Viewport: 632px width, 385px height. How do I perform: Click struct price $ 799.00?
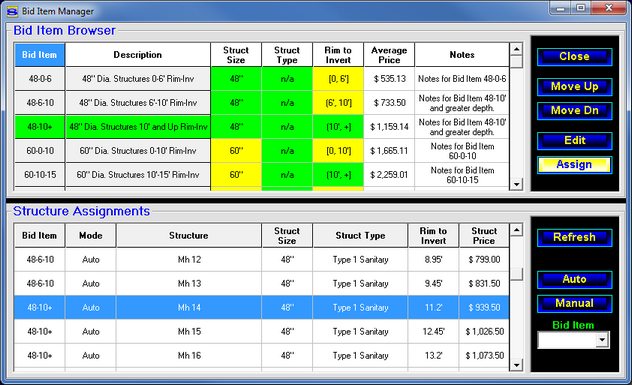point(484,260)
